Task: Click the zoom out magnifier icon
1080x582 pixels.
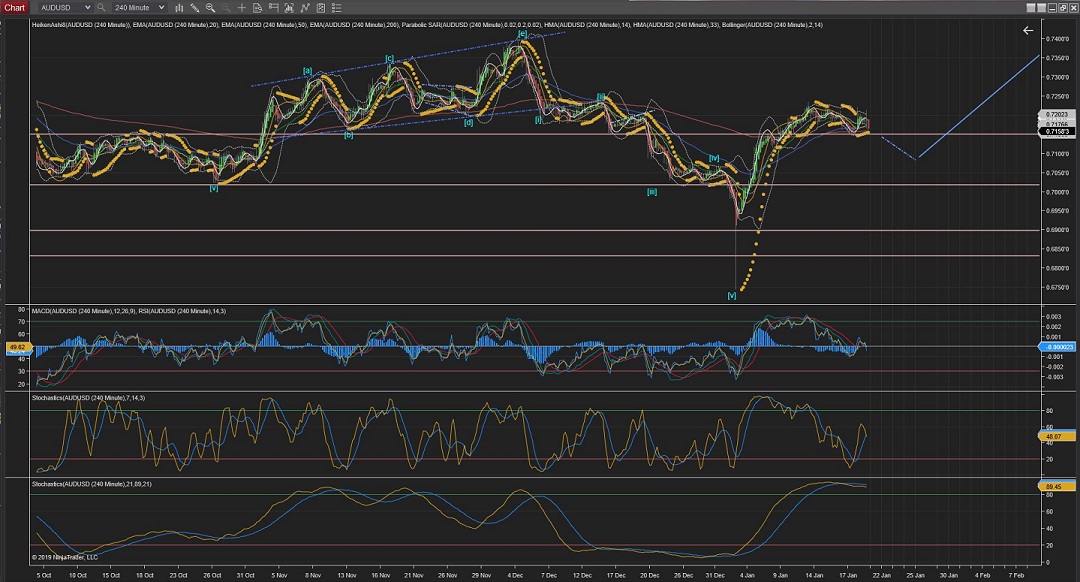Action: tap(226, 7)
